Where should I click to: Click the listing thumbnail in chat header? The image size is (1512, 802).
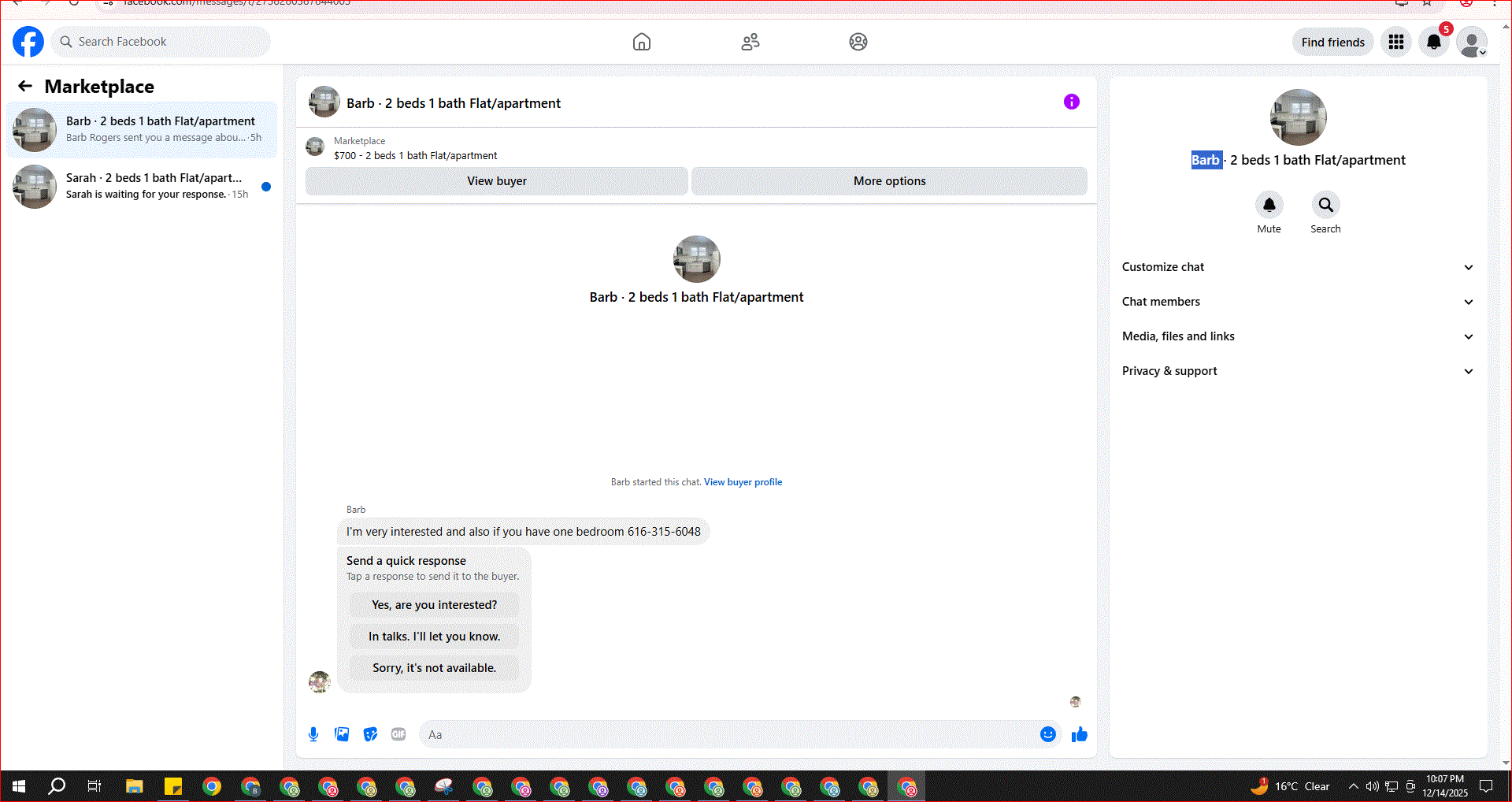click(324, 102)
